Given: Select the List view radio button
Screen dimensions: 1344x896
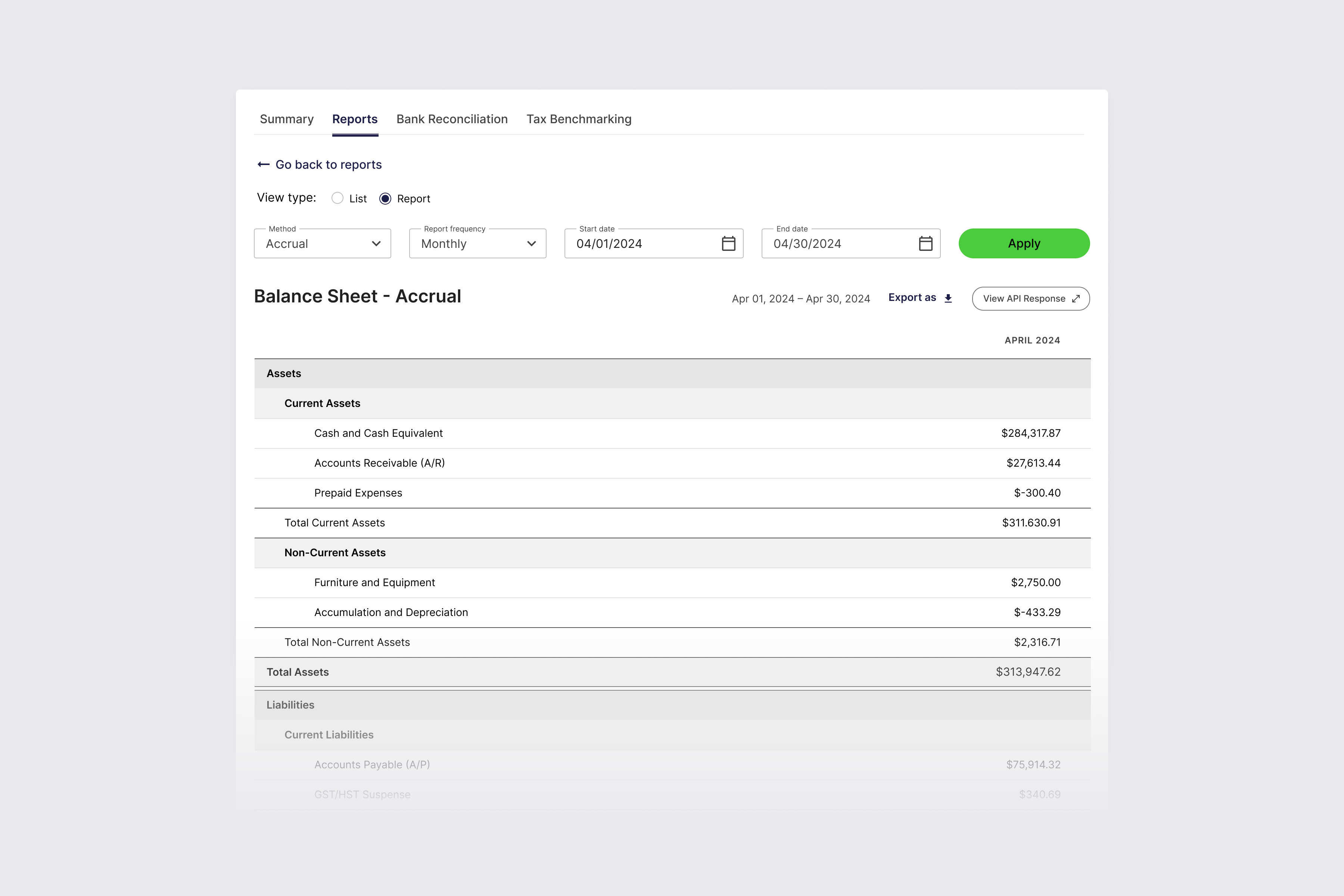Looking at the screenshot, I should click(x=337, y=198).
